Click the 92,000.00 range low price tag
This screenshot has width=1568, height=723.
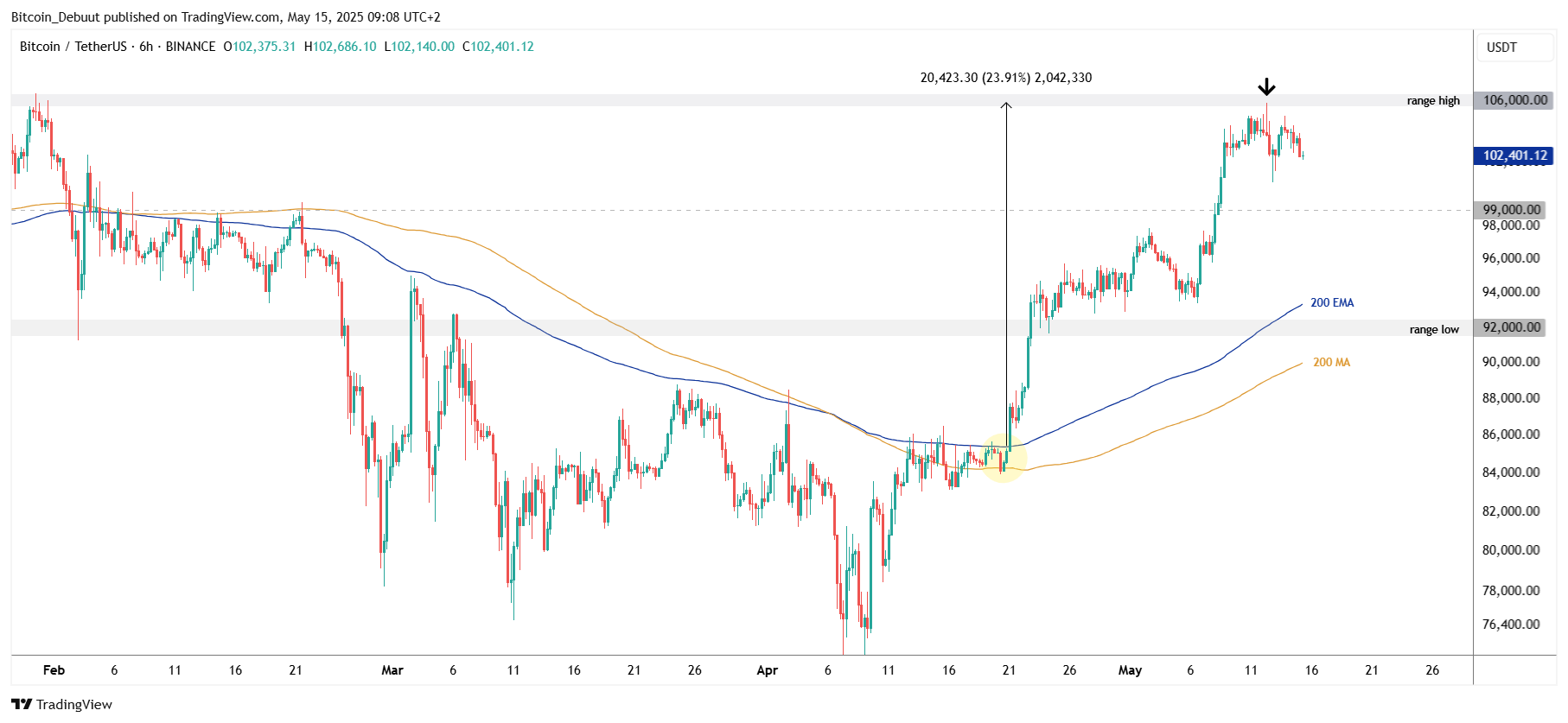coord(1511,327)
